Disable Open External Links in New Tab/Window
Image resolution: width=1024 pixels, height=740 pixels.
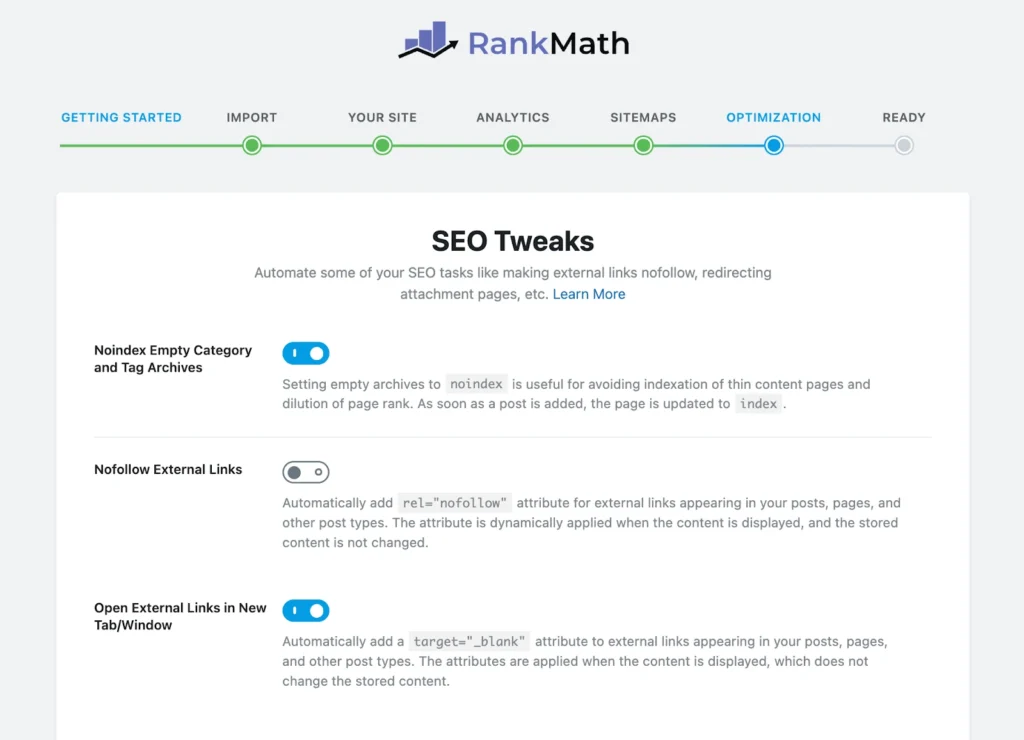tap(305, 610)
